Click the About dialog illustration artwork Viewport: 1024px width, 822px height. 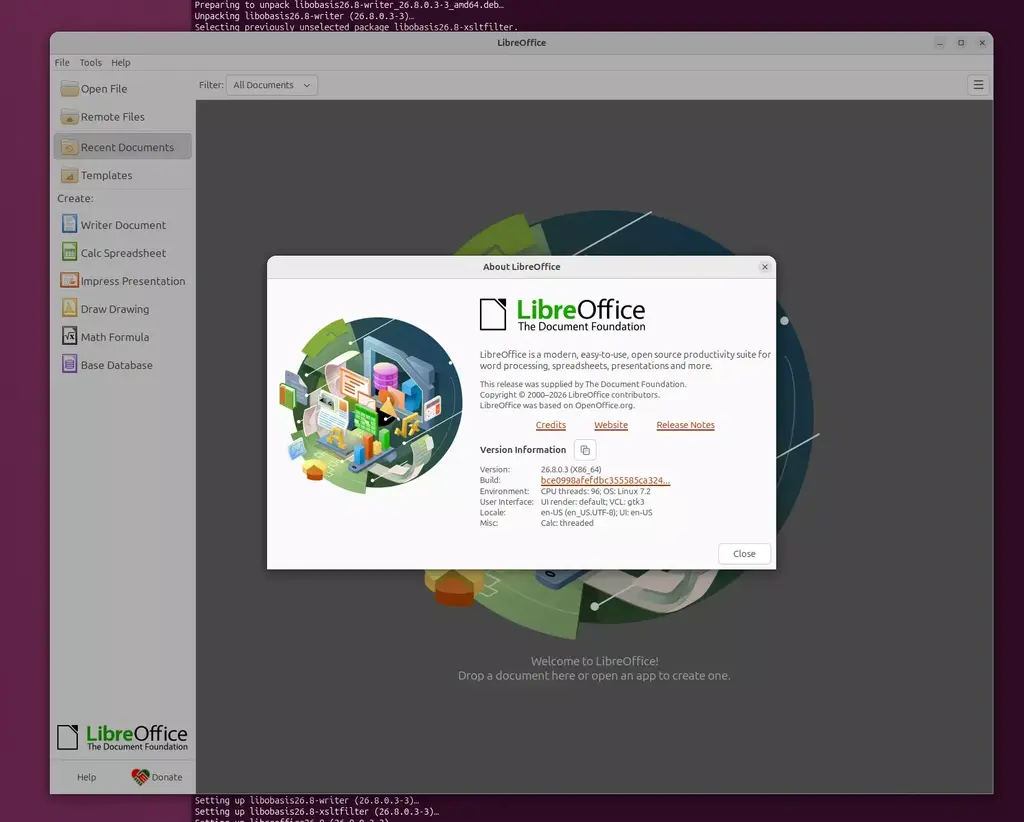(370, 405)
